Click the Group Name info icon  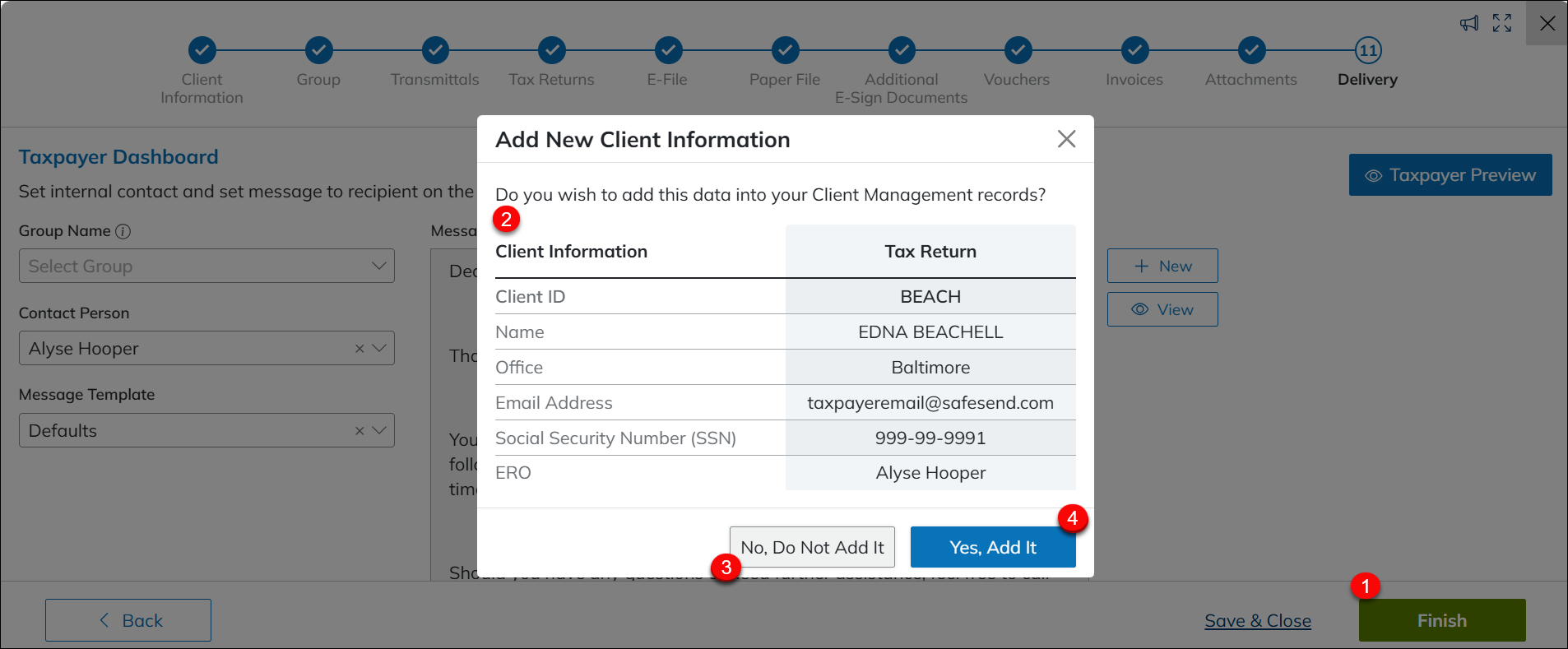tap(123, 231)
